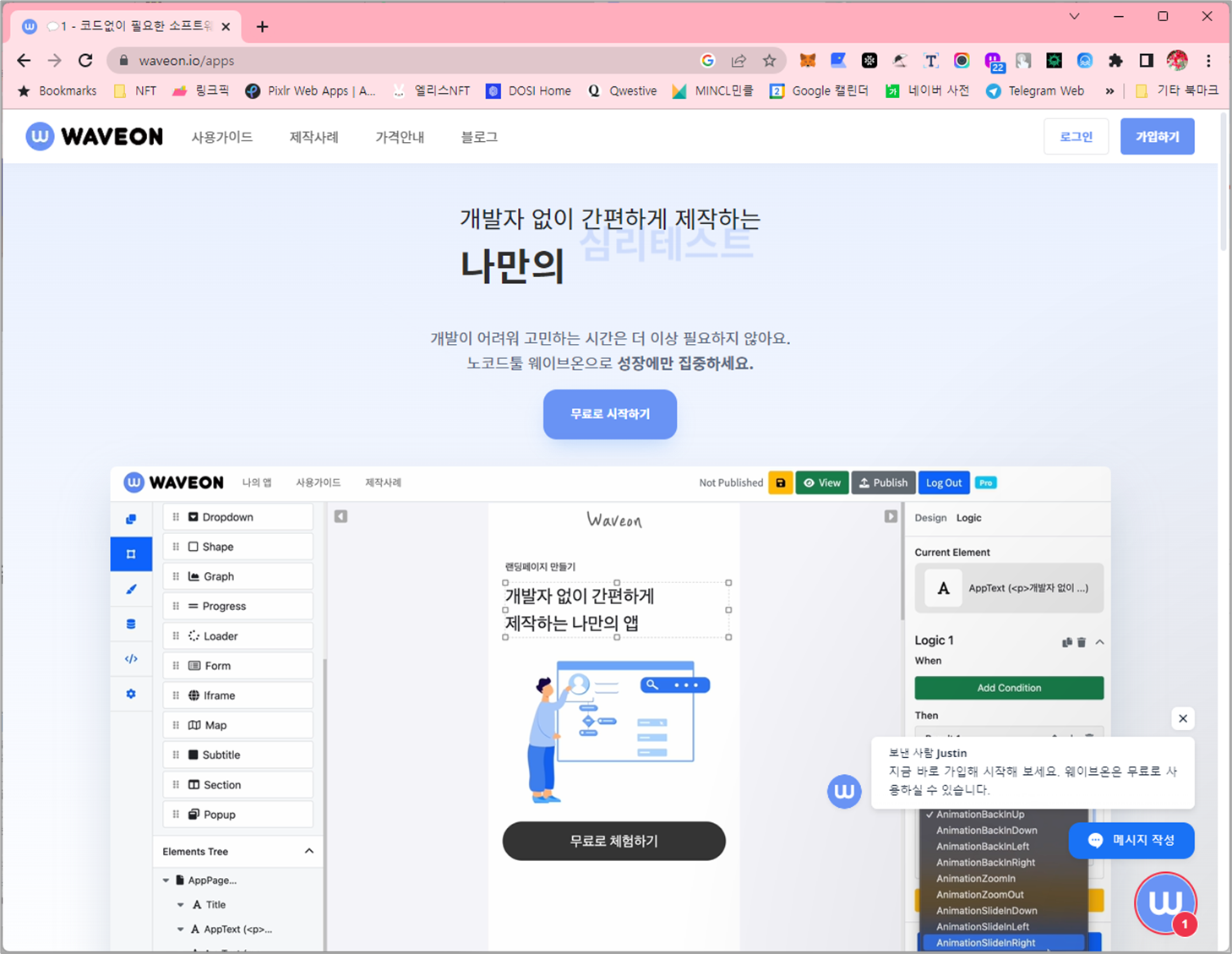Select the highlighted elements icon in sidebar
The width and height of the screenshot is (1232, 954).
point(131,554)
